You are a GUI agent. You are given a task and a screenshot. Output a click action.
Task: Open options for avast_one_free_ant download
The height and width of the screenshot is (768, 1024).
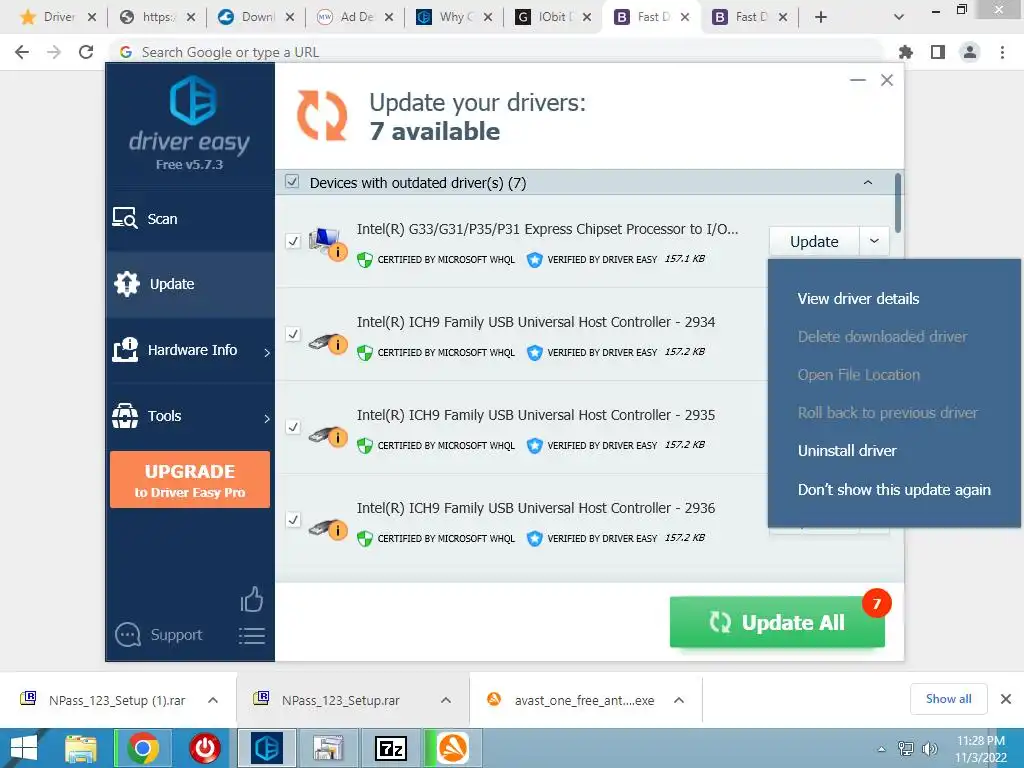[x=679, y=700]
